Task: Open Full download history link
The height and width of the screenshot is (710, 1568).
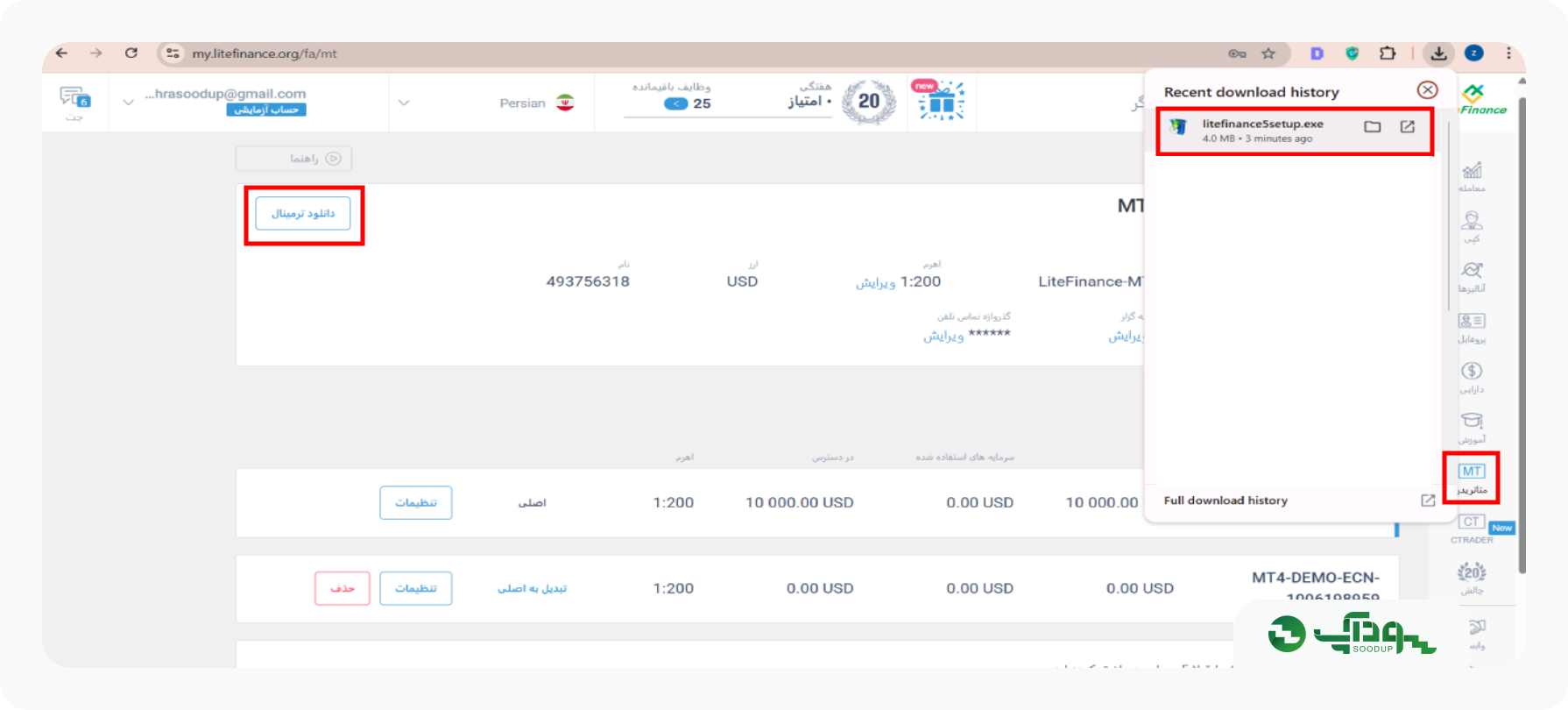Action: click(x=1225, y=501)
